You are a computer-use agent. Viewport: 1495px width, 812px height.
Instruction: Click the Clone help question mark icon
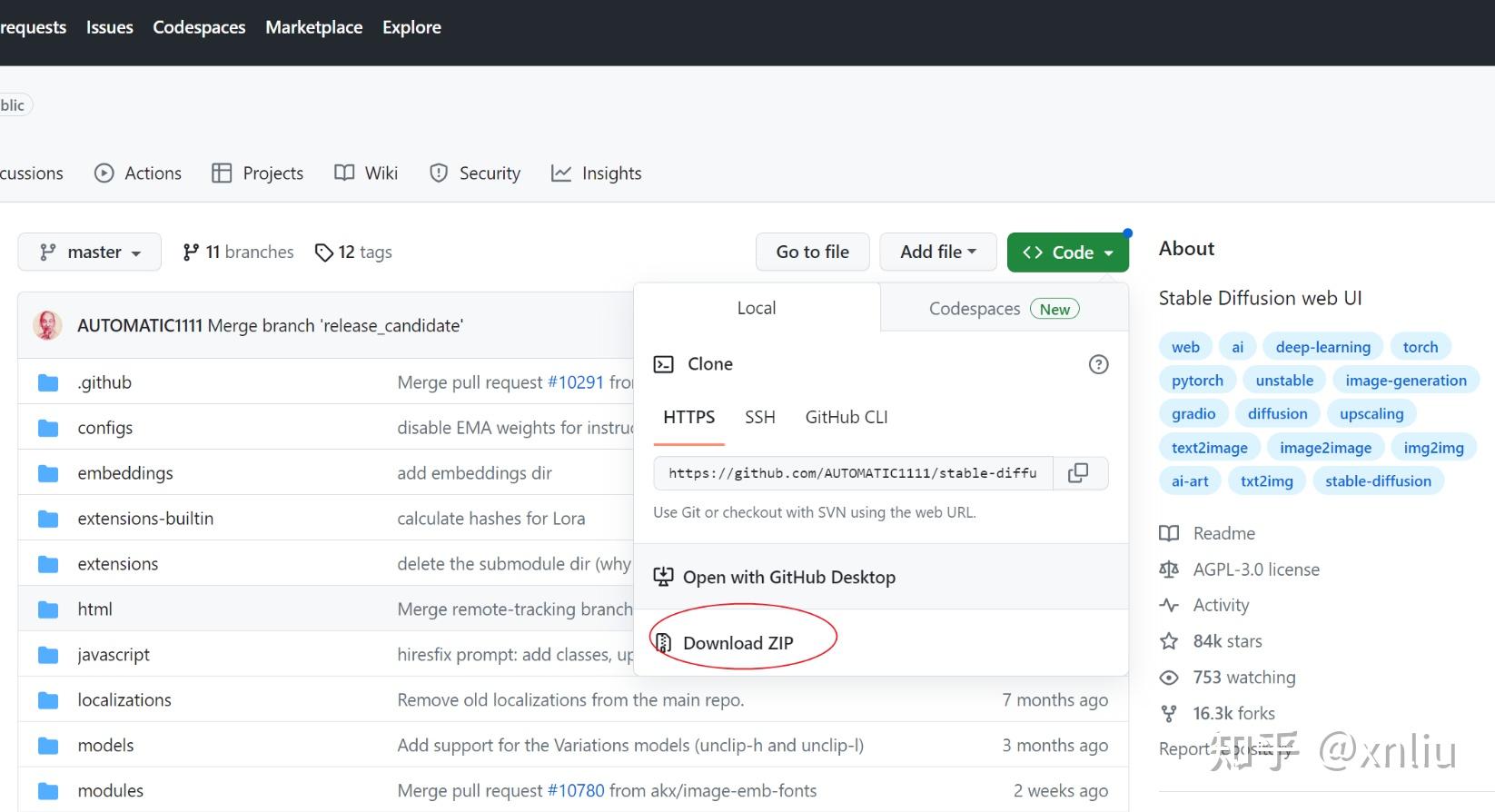(1098, 364)
